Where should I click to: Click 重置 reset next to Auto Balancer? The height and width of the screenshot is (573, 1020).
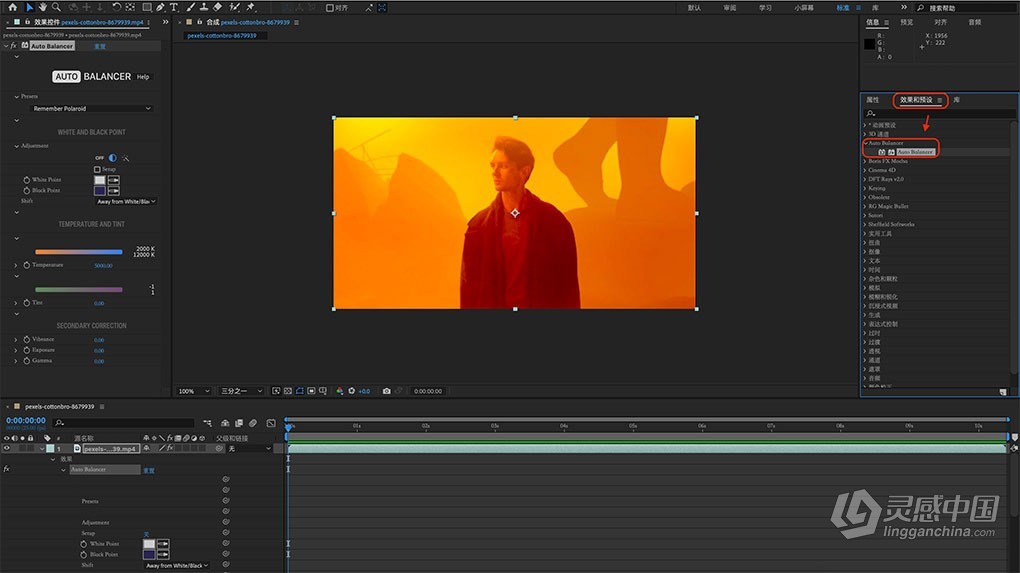point(100,46)
